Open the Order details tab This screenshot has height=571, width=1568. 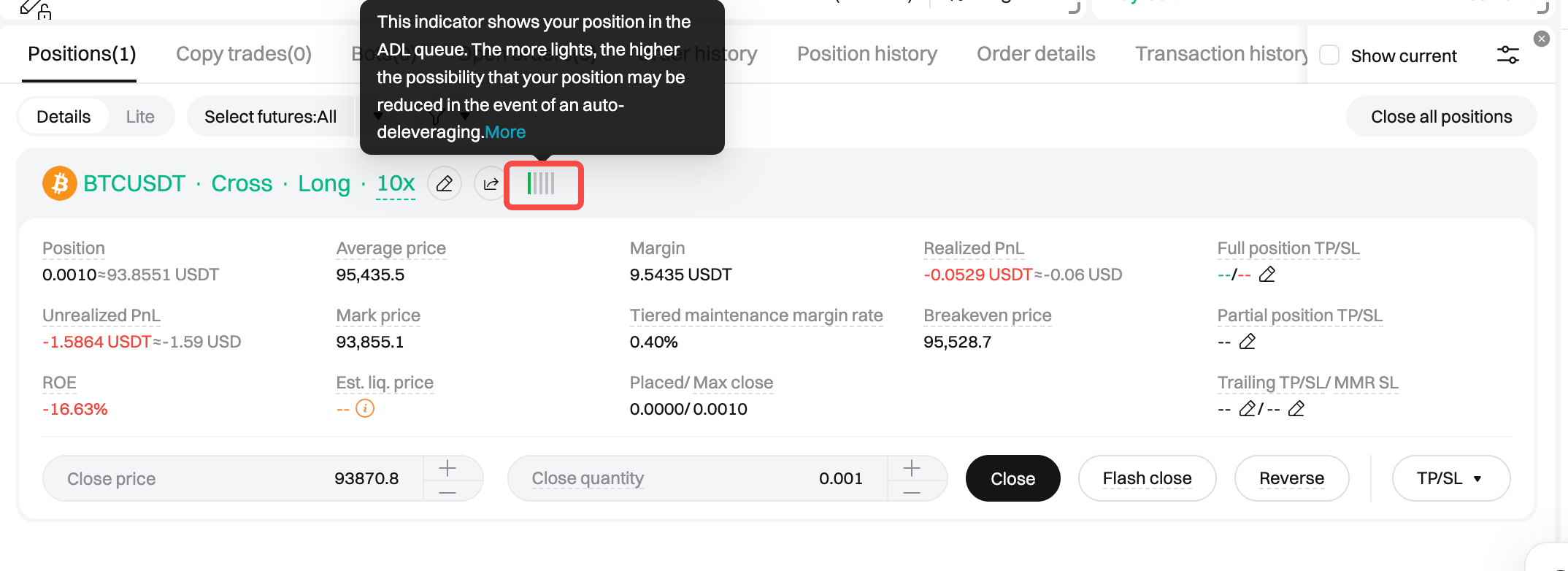[x=1036, y=54]
